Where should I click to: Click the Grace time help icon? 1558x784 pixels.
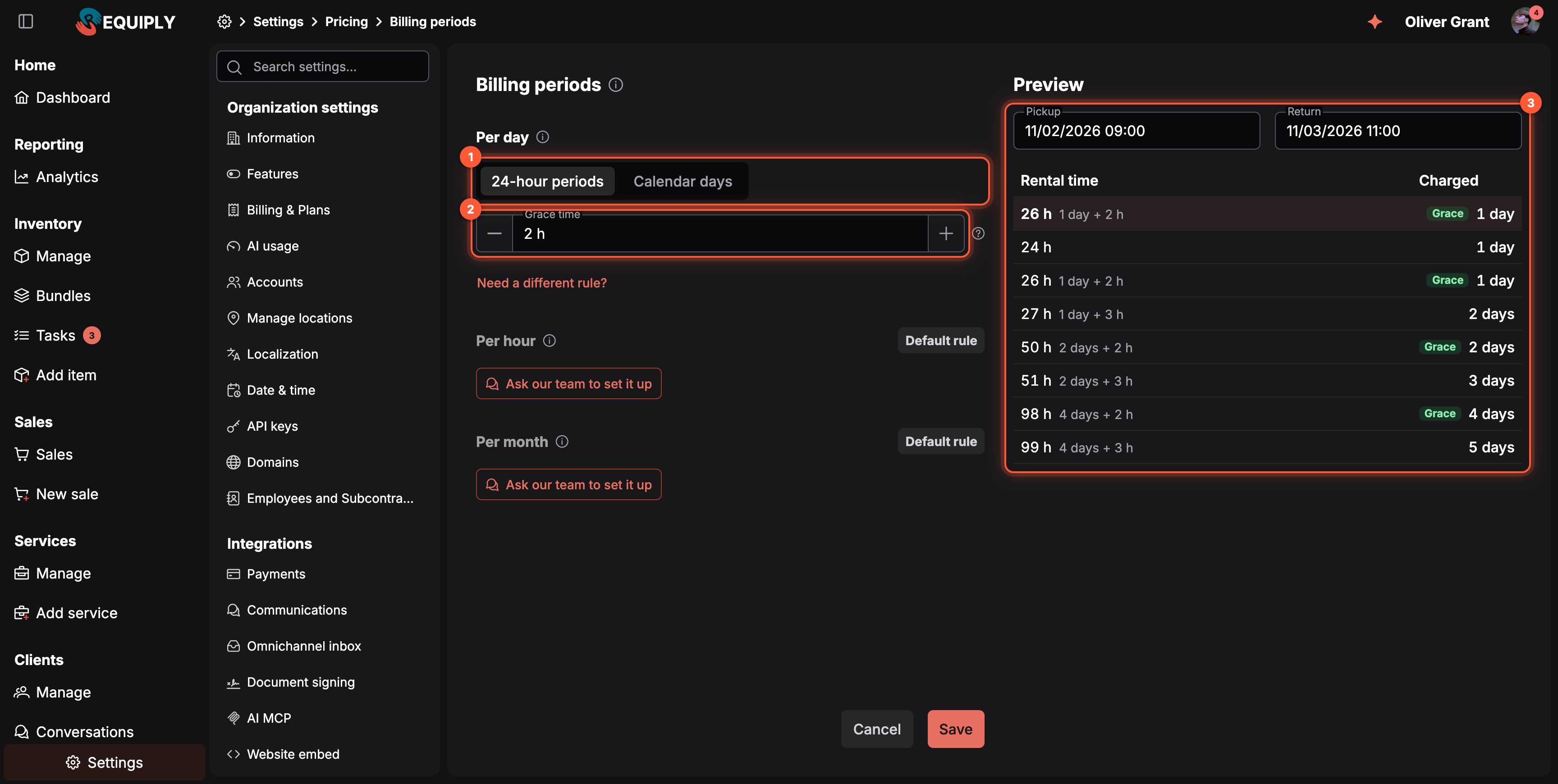978,233
